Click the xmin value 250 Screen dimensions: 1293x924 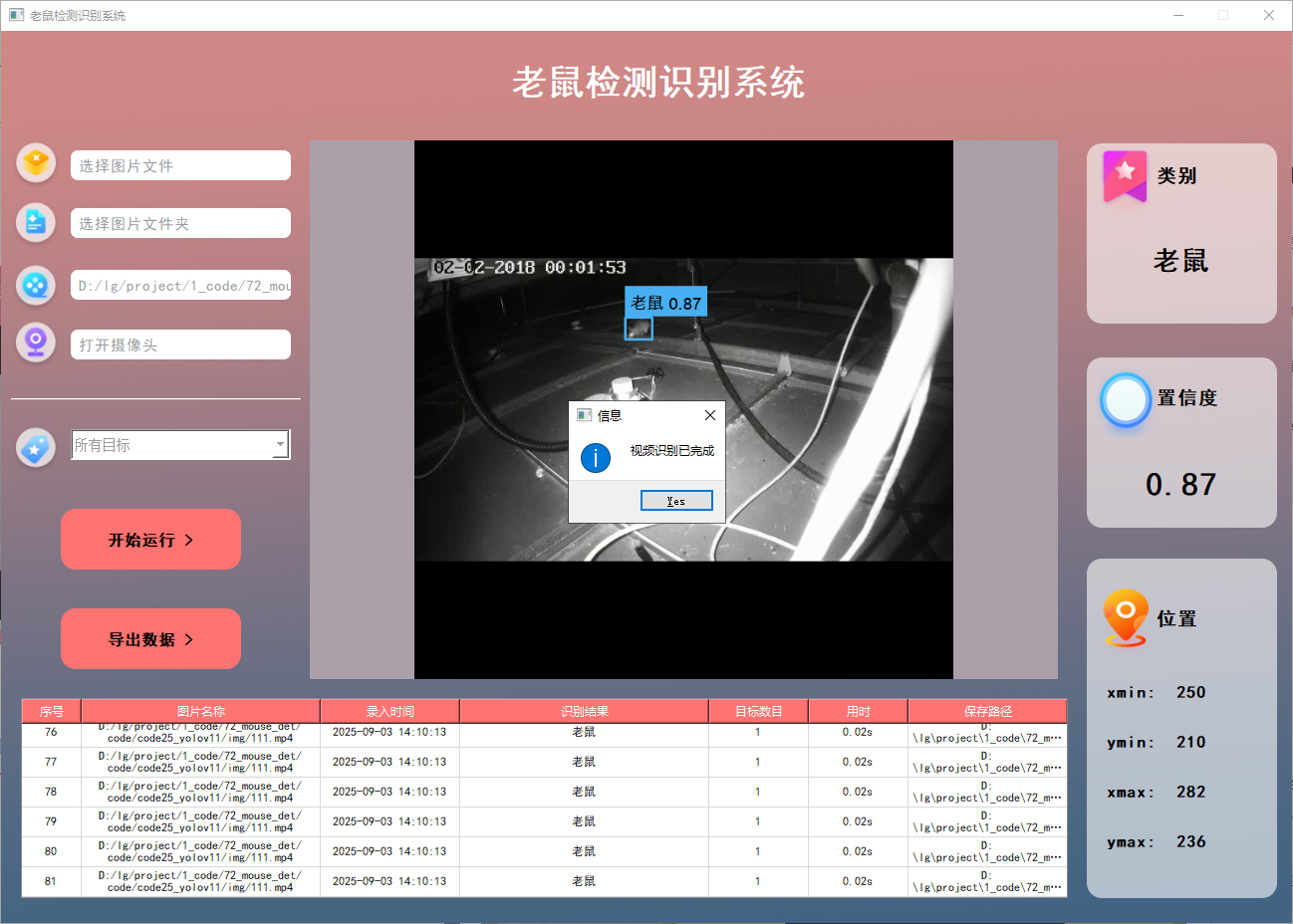(1190, 692)
